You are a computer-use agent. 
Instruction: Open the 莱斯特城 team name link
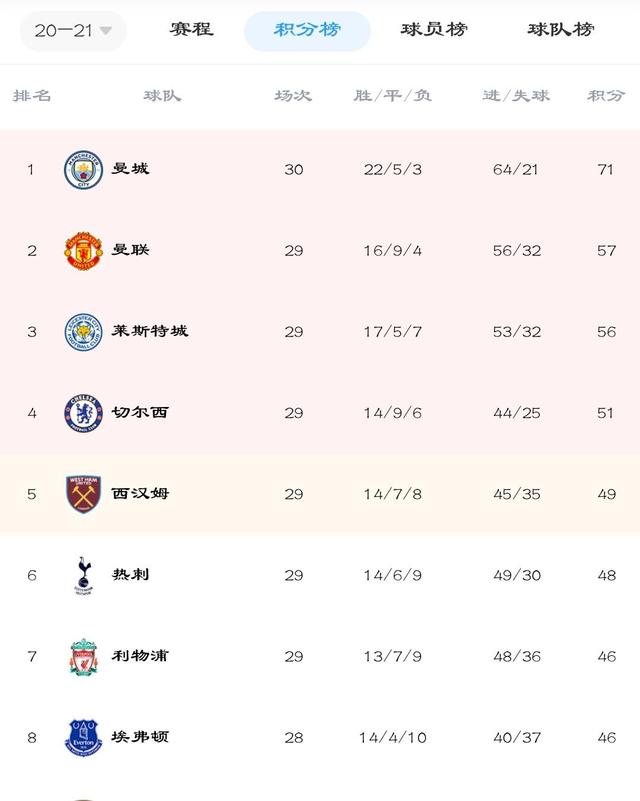[x=150, y=331]
